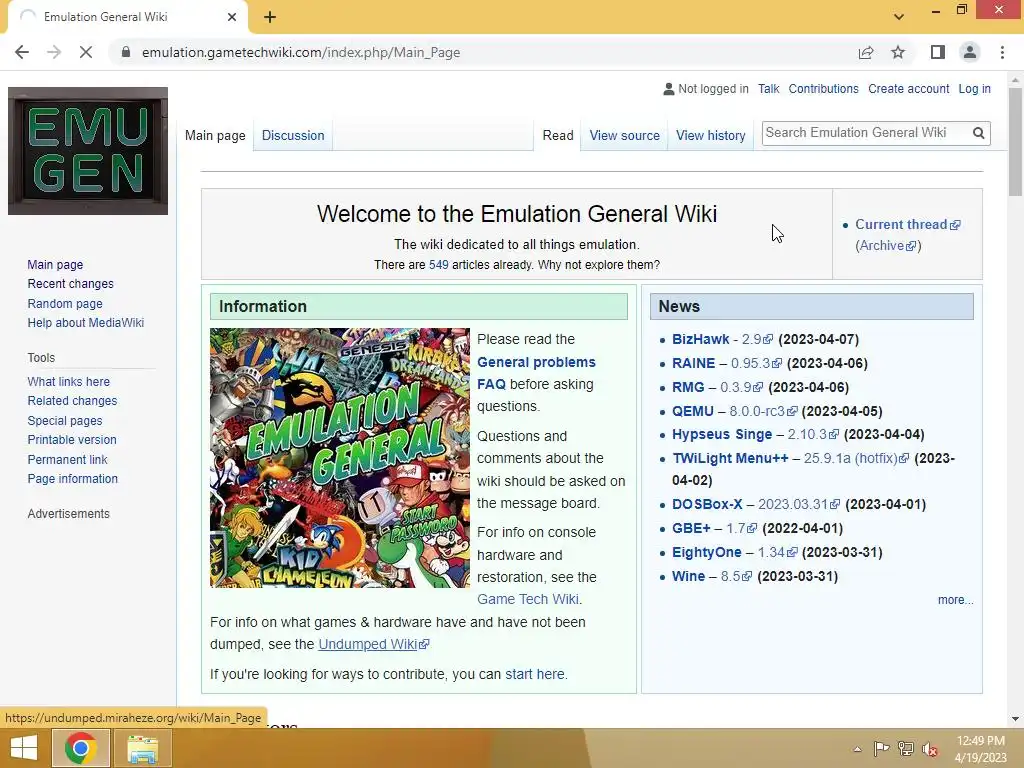Click the Action Center flag icon
Viewport: 1024px width, 768px height.
[x=882, y=748]
